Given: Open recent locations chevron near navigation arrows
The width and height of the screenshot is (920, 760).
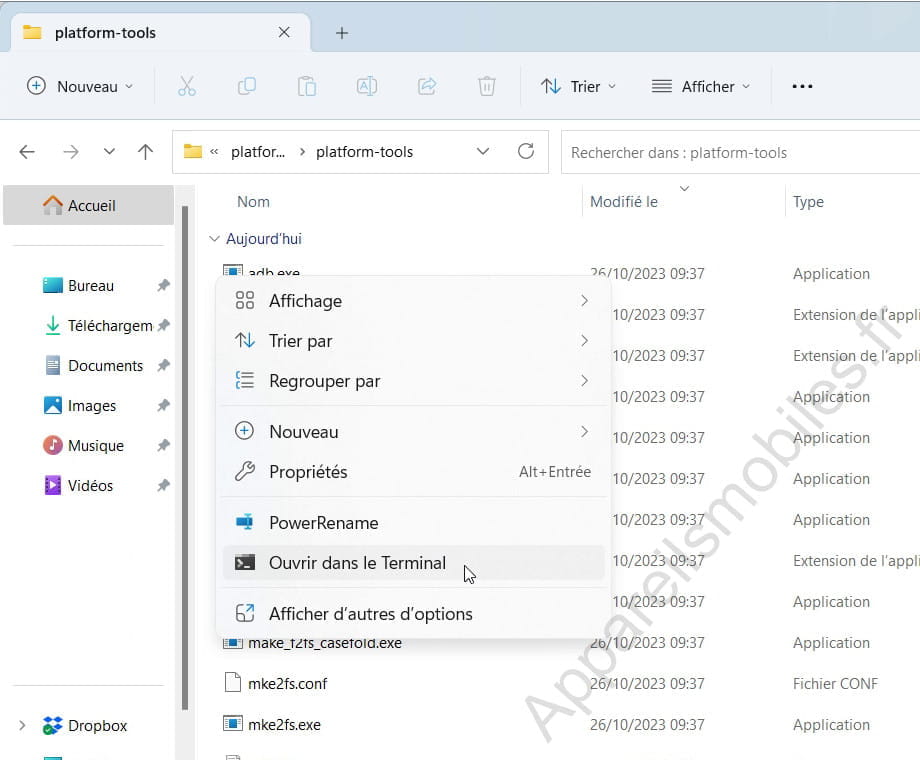Looking at the screenshot, I should pos(109,151).
